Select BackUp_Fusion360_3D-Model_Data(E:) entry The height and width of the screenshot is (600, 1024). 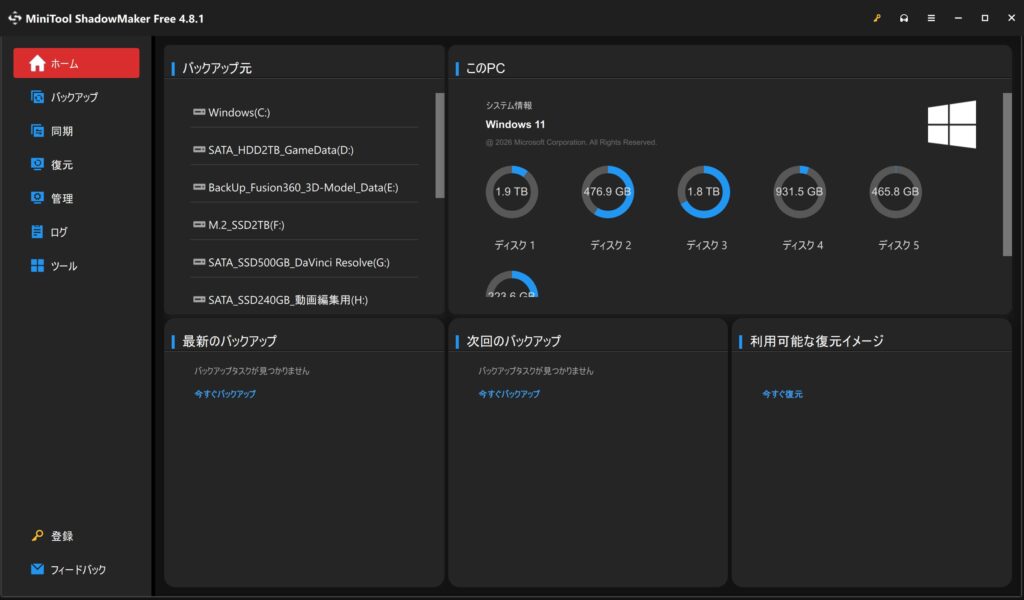[304, 187]
